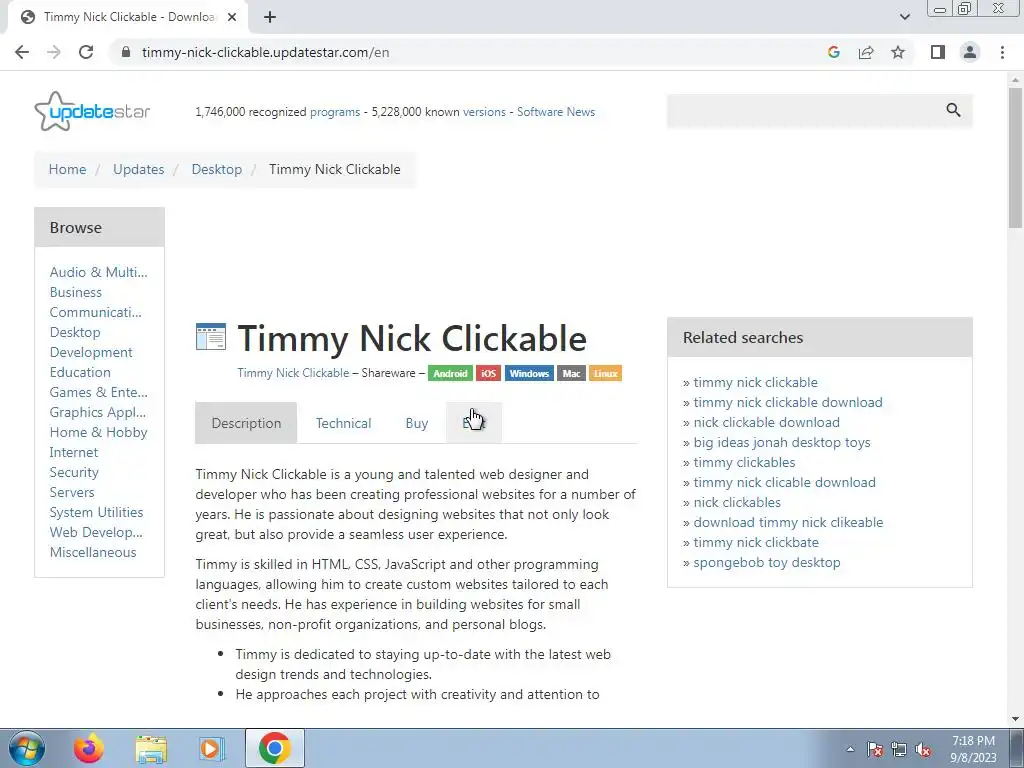Open the Chrome three-dot menu
This screenshot has height=768, width=1024.
coord(1002,52)
